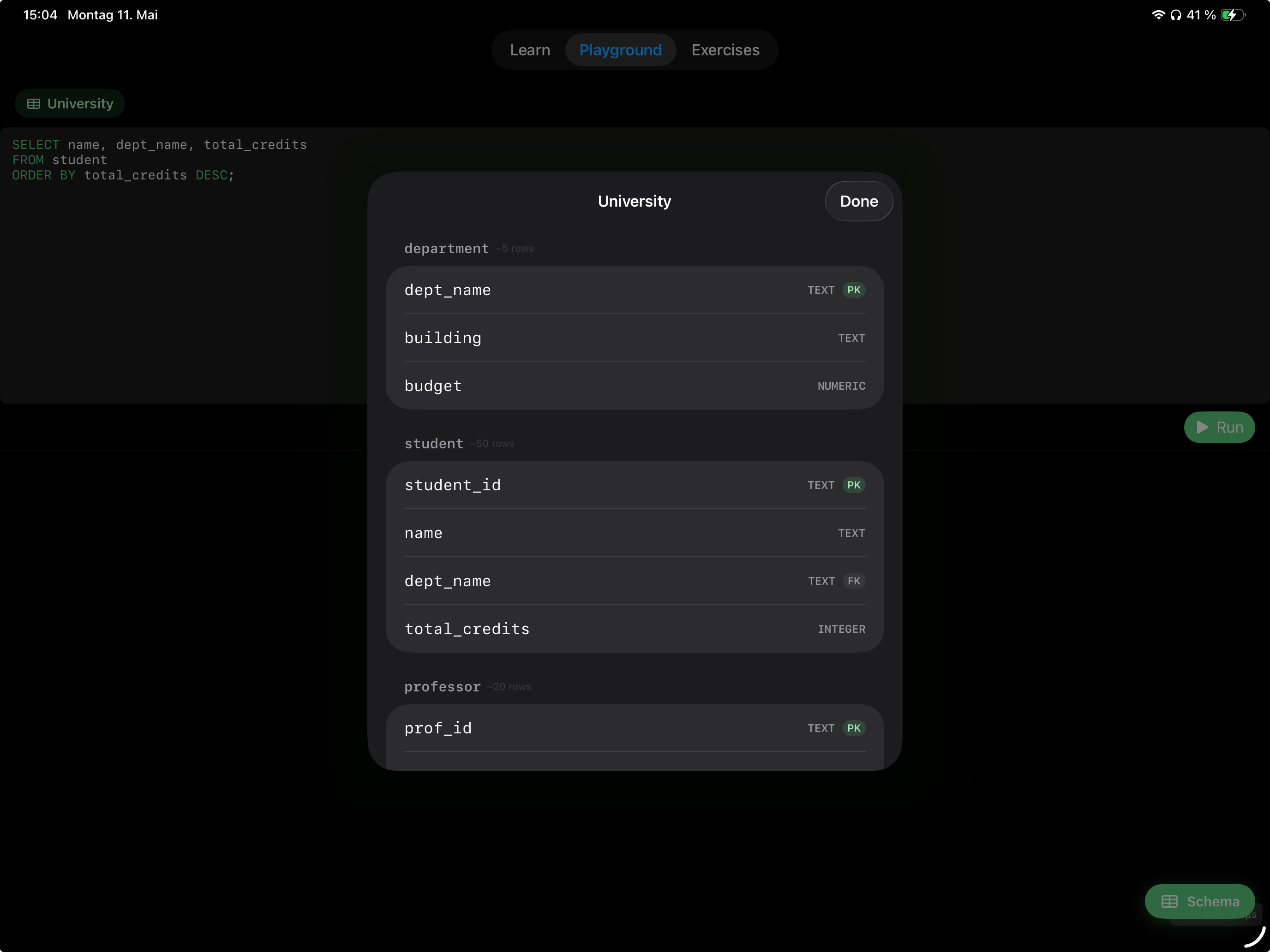This screenshot has width=1270, height=952.
Task: Click the TEXT type label for name
Action: (x=851, y=533)
